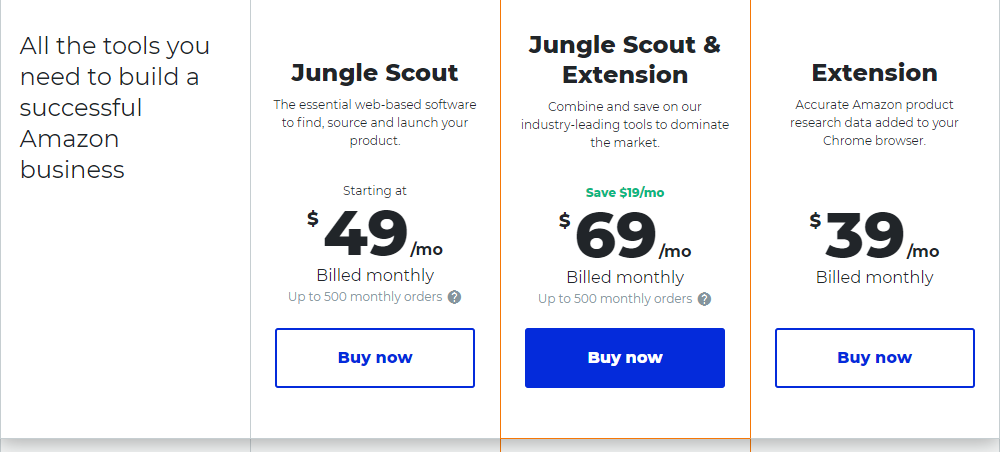
Task: Select the Jungle Scout plan heading
Action: pos(375,73)
